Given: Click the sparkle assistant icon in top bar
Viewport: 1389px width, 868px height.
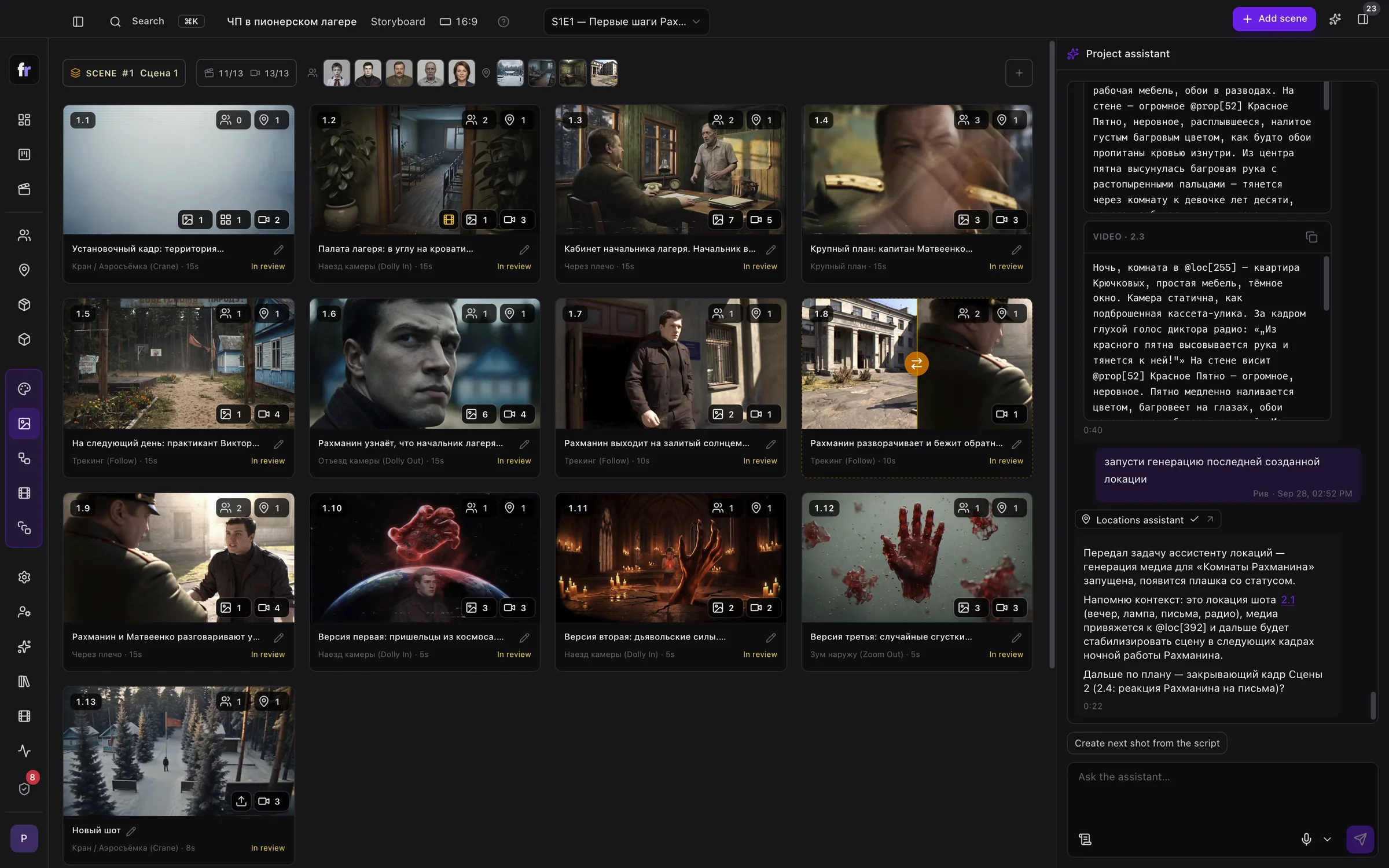Looking at the screenshot, I should pos(1335,19).
